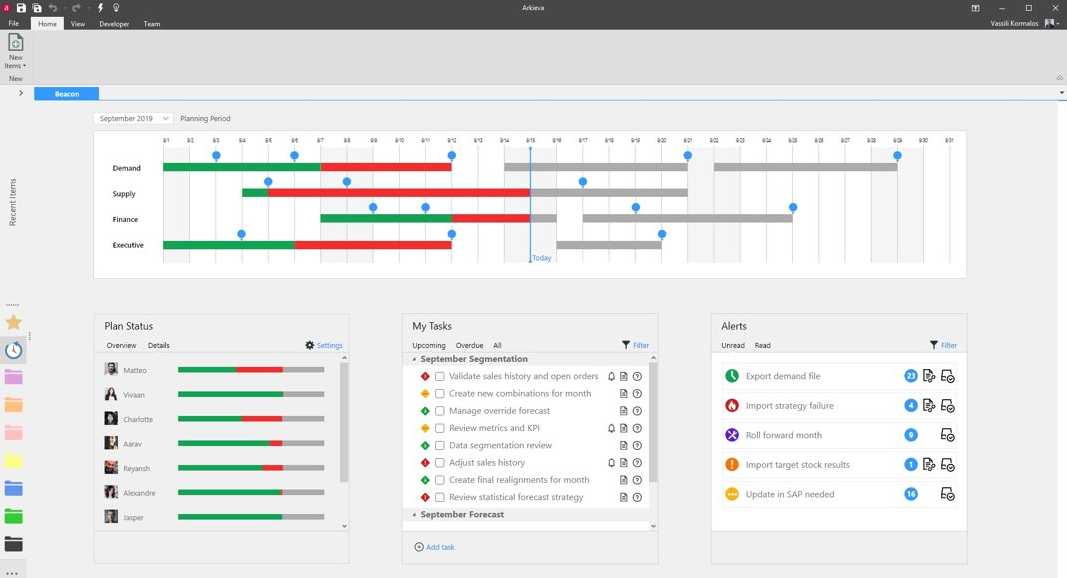
Task: Click the Add task link
Action: pyautogui.click(x=435, y=547)
